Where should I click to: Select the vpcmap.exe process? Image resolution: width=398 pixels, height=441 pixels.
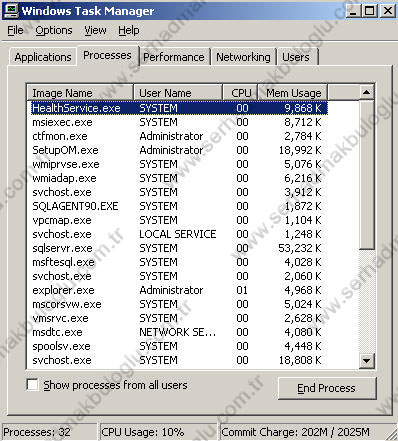[179, 220]
